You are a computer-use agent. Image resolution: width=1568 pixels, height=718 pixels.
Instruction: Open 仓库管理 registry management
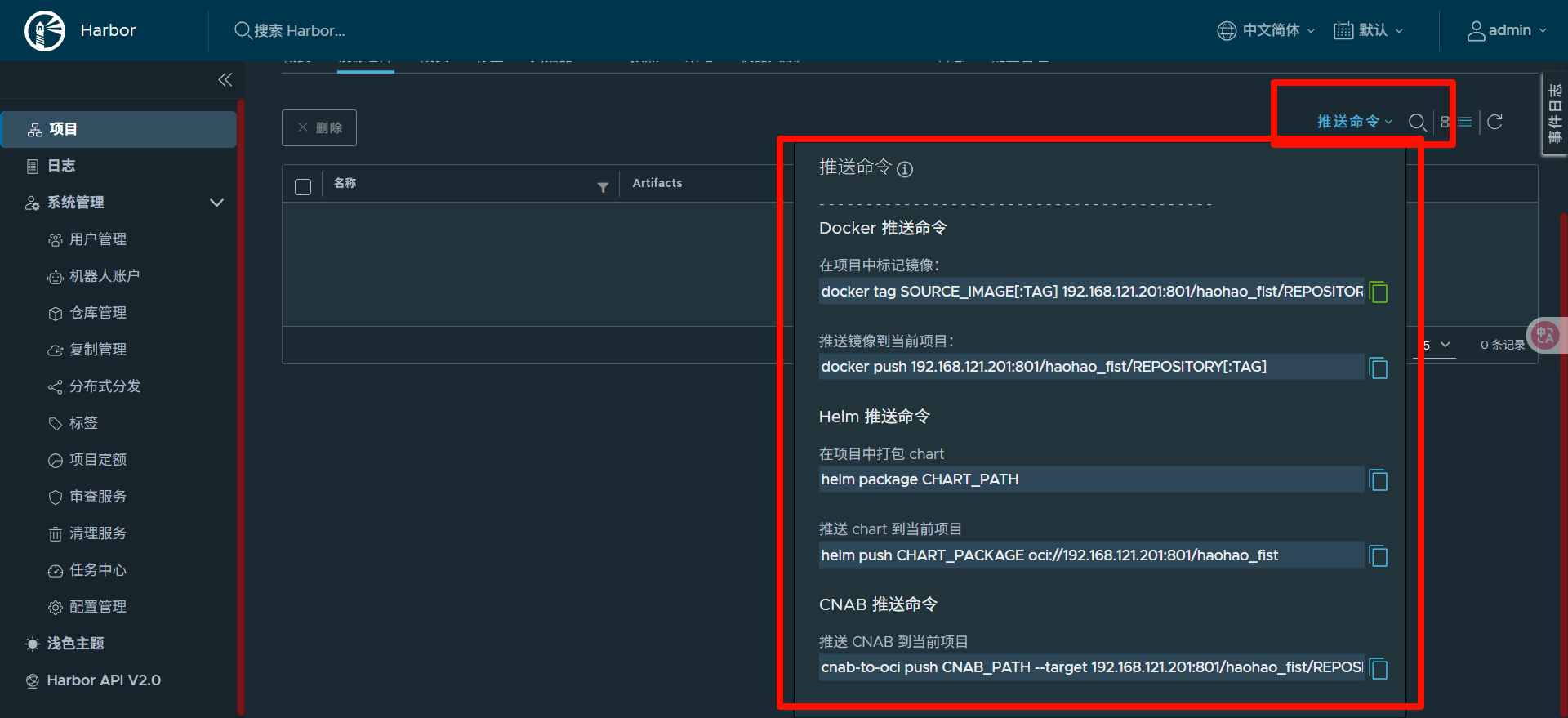click(98, 313)
